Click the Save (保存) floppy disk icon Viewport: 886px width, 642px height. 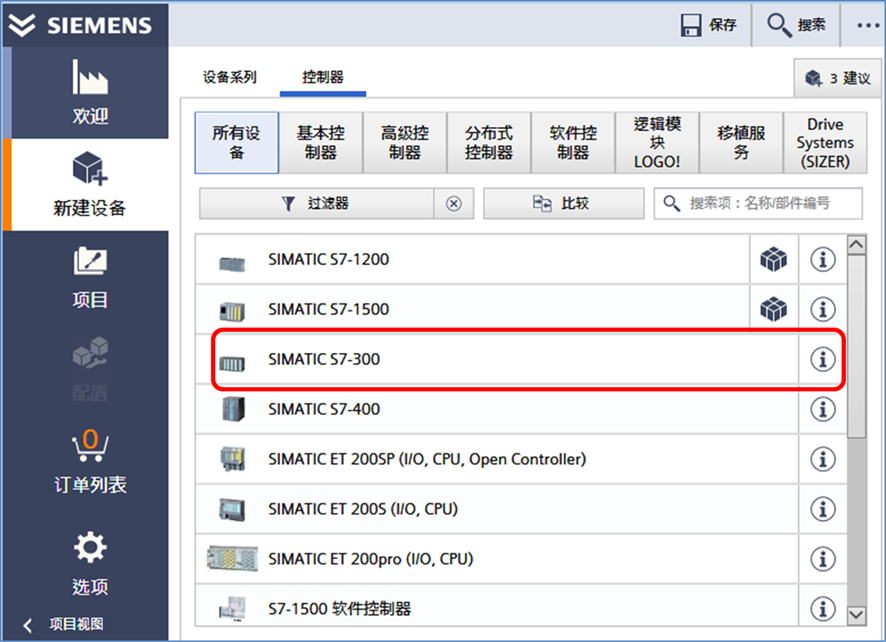(x=690, y=25)
